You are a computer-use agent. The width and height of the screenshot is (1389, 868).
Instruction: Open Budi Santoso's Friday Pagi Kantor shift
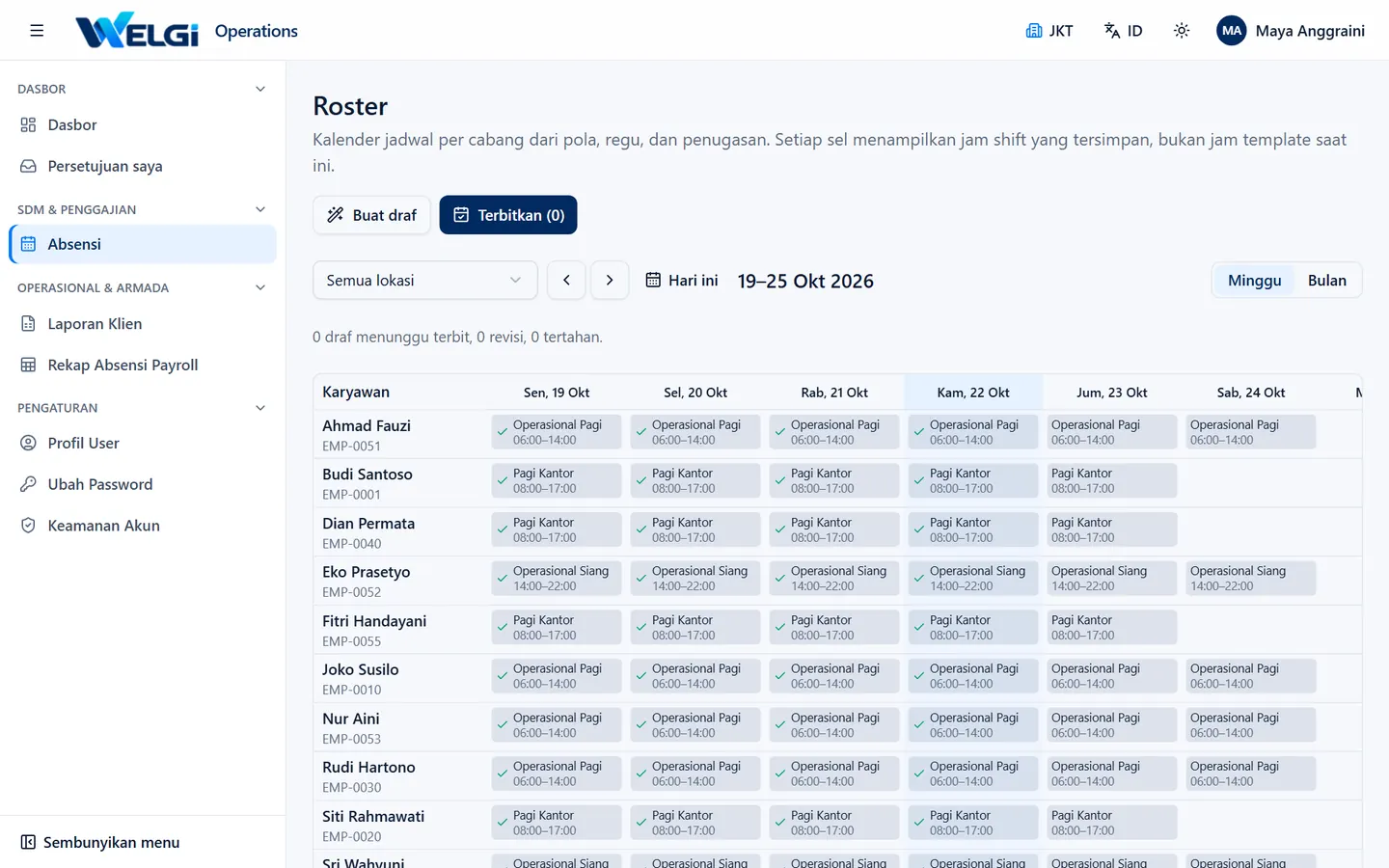click(x=1112, y=481)
